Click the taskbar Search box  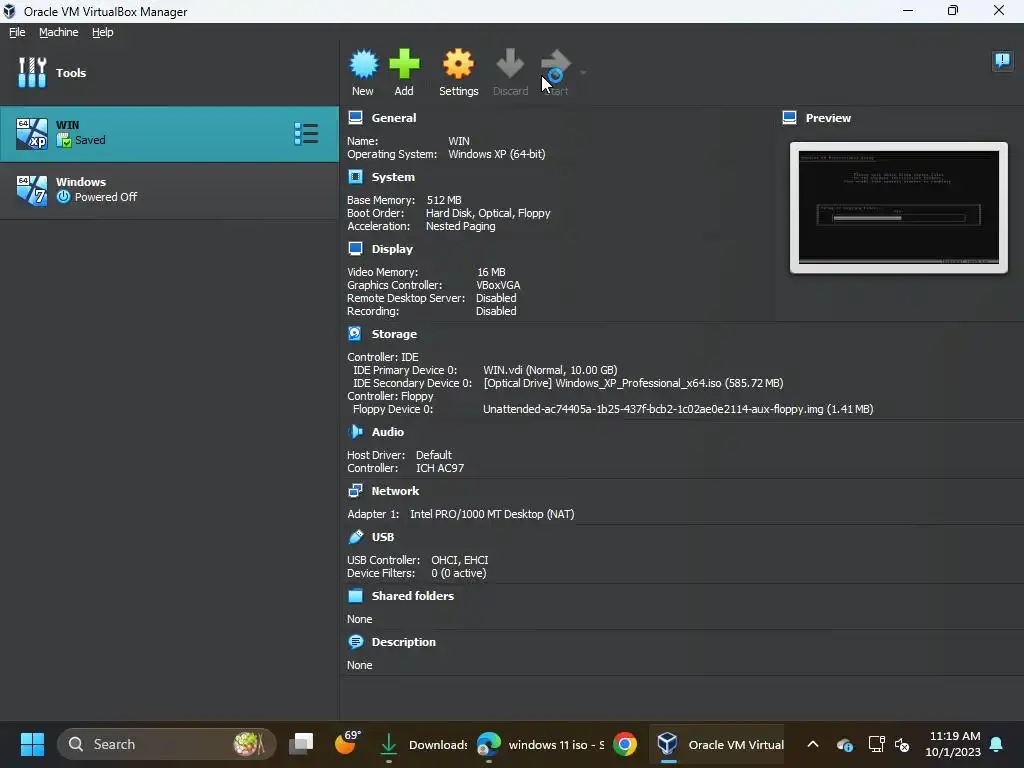tap(167, 744)
